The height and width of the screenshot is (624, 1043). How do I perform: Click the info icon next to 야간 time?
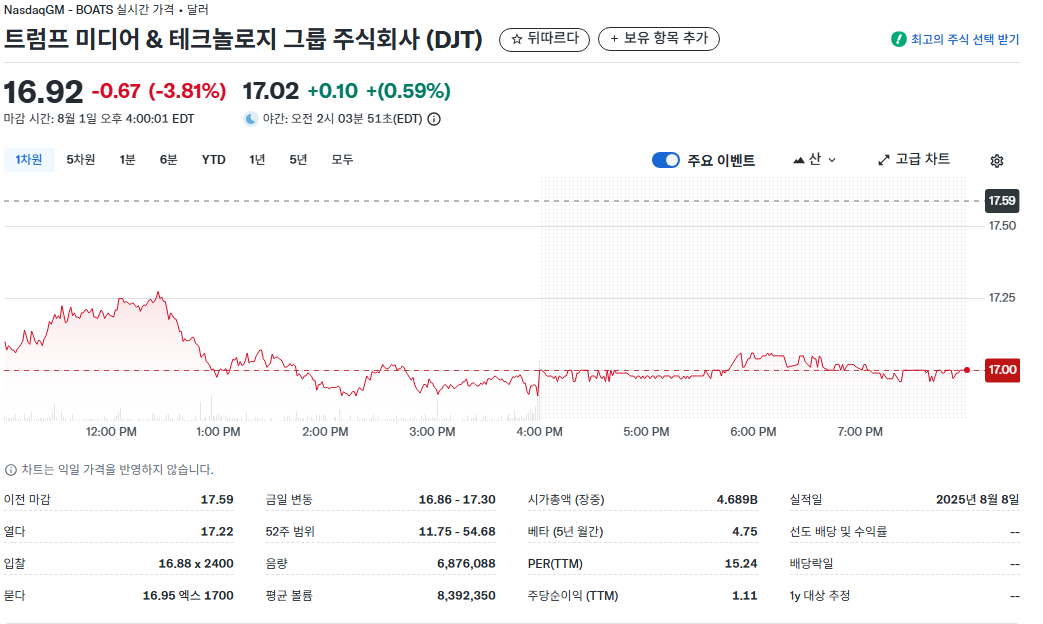tap(434, 119)
